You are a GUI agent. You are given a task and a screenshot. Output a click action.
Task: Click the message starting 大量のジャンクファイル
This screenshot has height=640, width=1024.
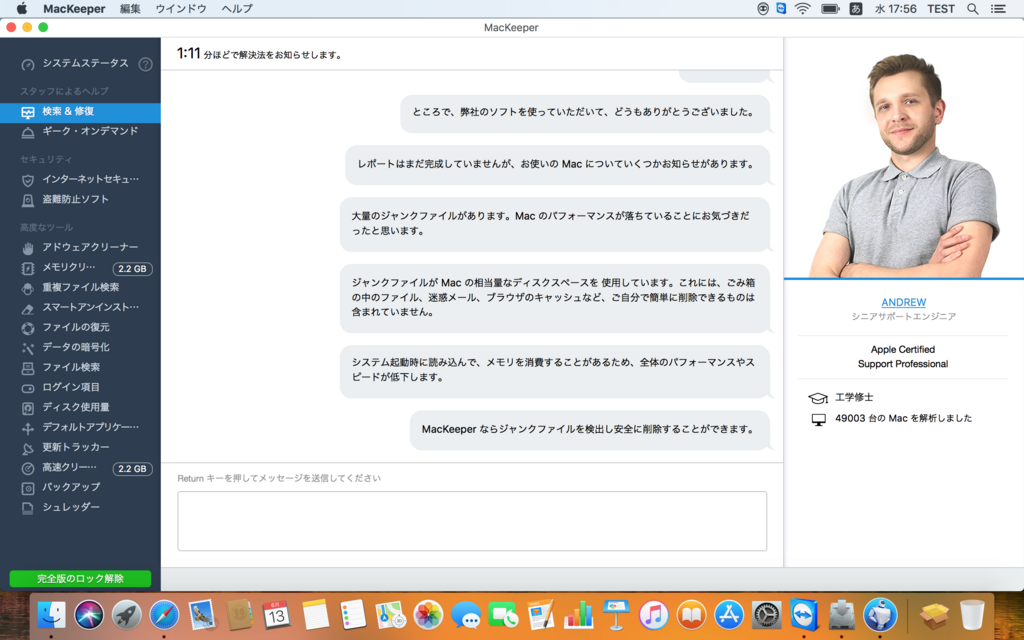[x=554, y=223]
